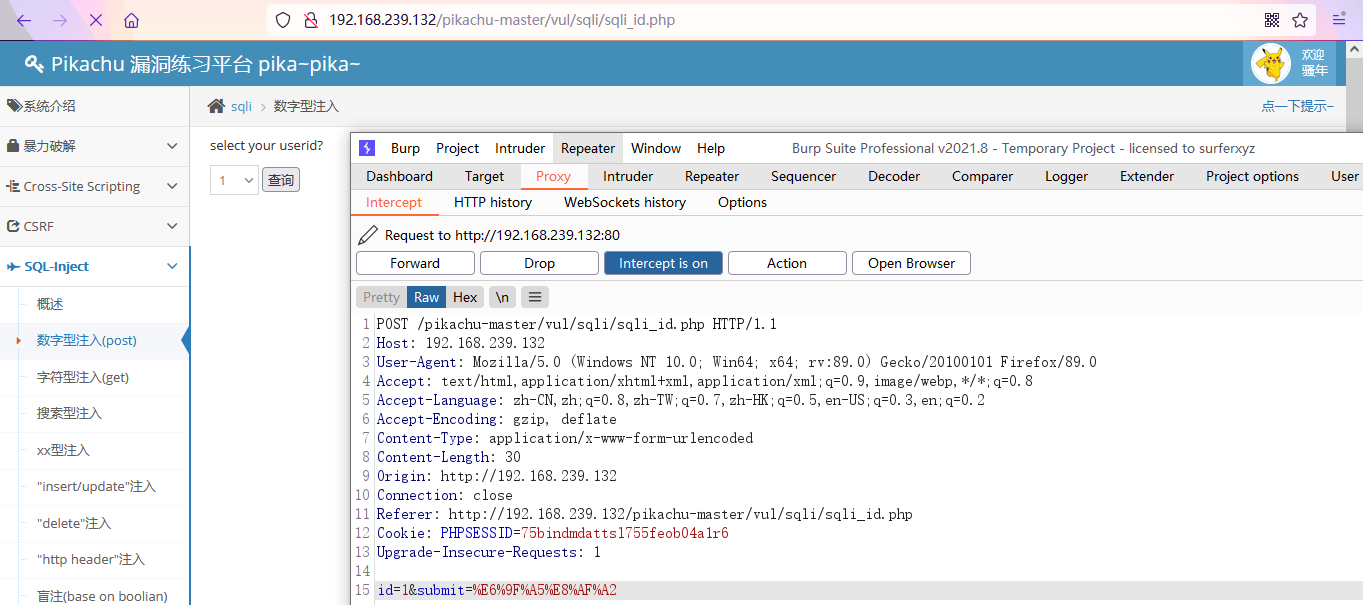Switch to the Project options tab
The height and width of the screenshot is (605, 1363).
(x=1252, y=176)
